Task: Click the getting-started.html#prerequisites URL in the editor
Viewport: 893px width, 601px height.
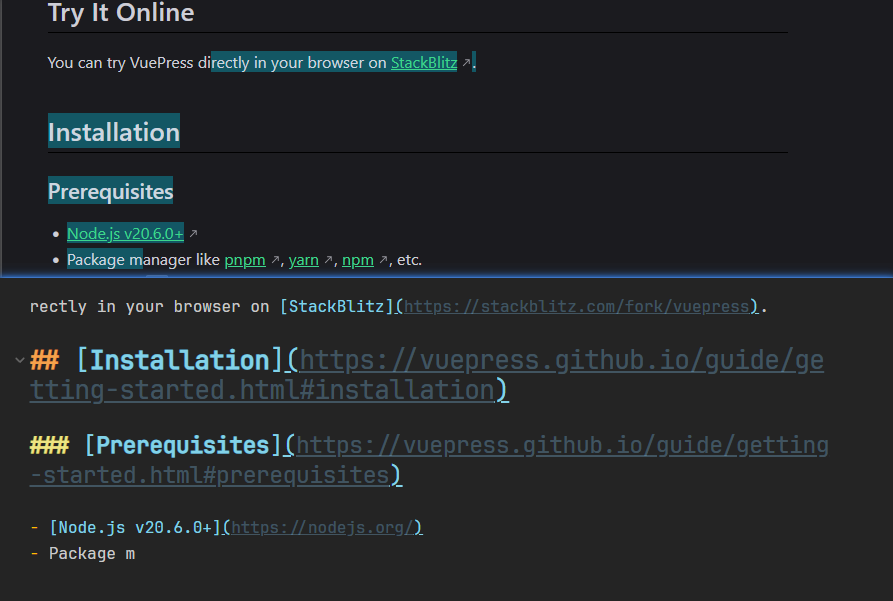Action: 429,460
